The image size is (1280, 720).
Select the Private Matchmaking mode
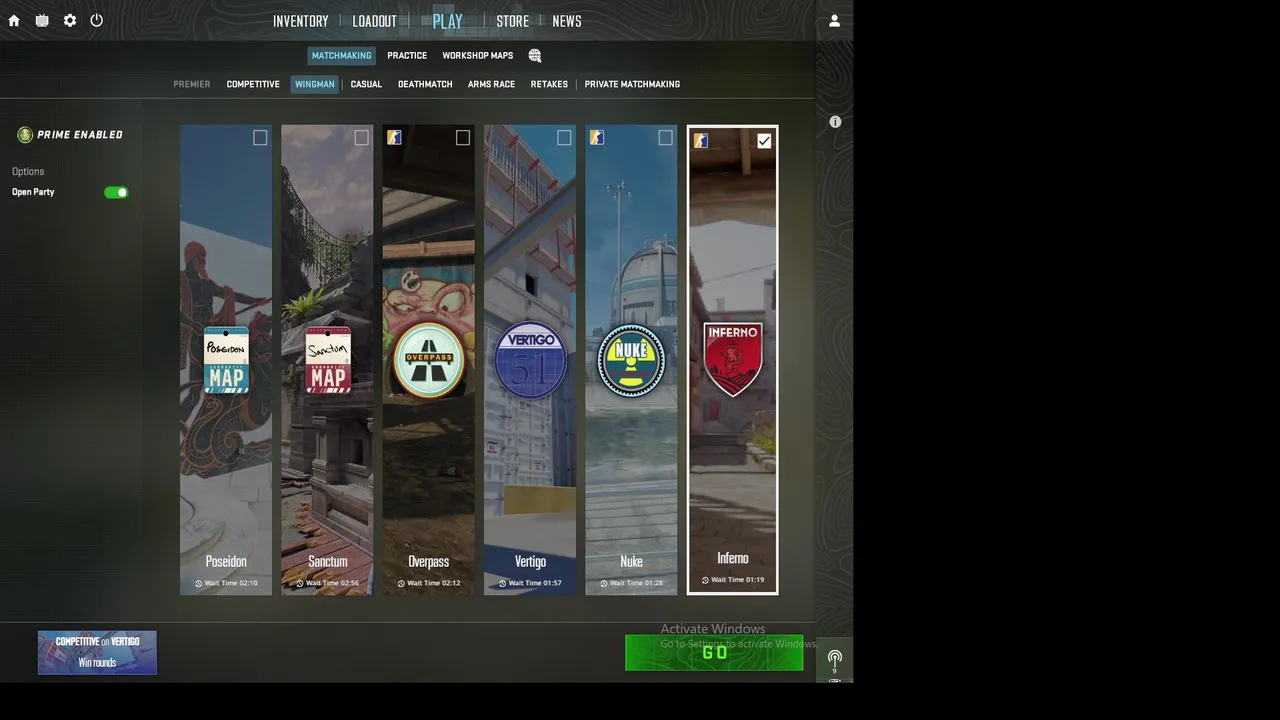point(632,84)
